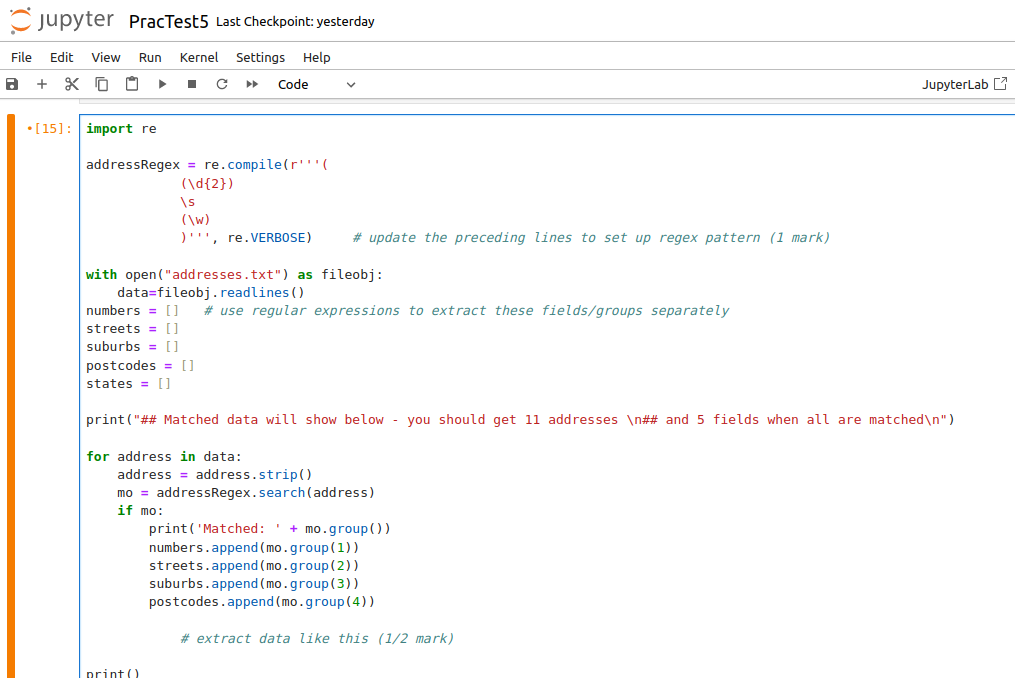Open the cell type dropdown showing Code
The image size is (1015, 678).
point(316,84)
